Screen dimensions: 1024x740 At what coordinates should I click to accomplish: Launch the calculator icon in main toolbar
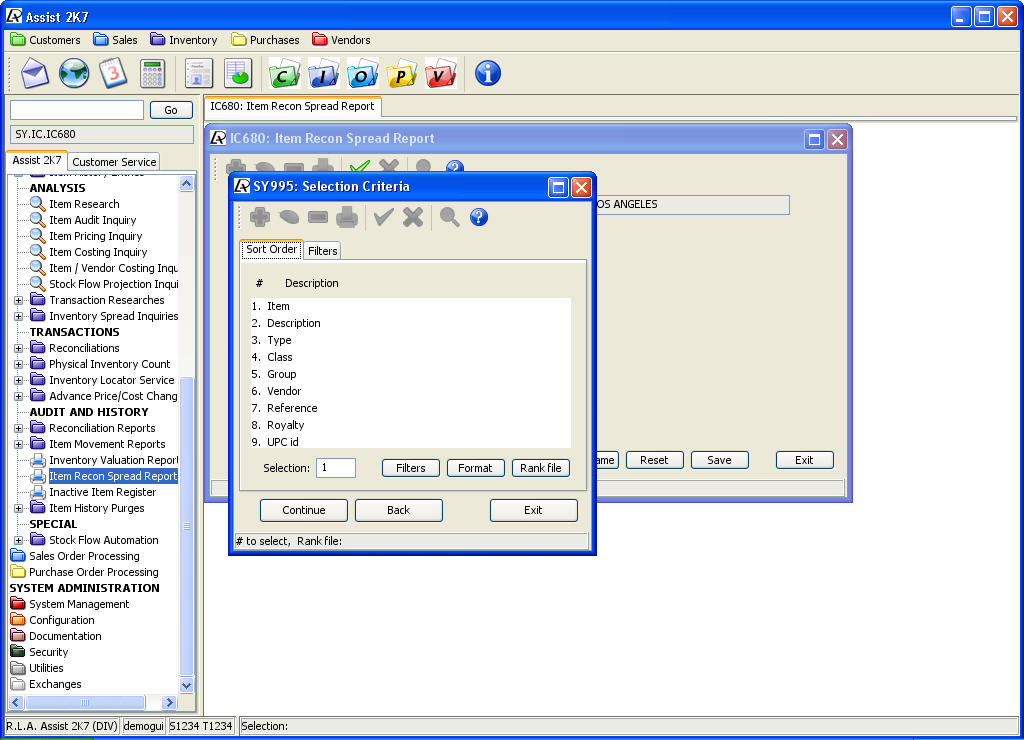[x=152, y=73]
